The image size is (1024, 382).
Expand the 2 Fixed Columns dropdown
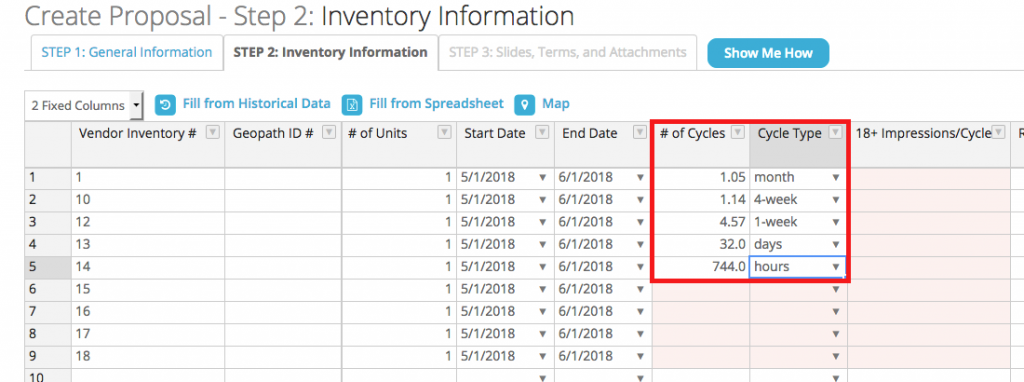tap(84, 105)
